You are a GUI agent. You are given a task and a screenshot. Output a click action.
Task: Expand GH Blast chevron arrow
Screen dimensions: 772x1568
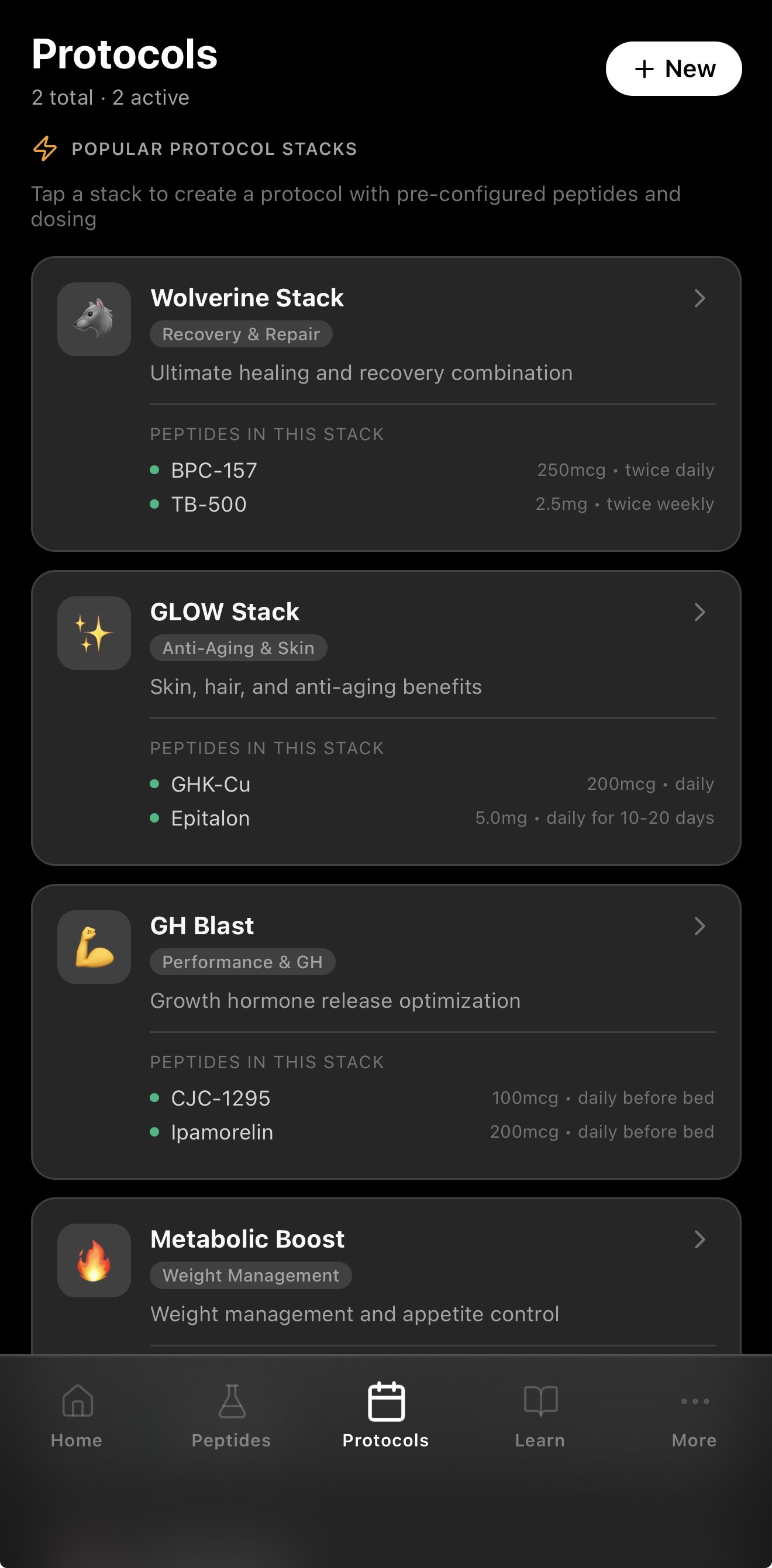[x=699, y=927]
